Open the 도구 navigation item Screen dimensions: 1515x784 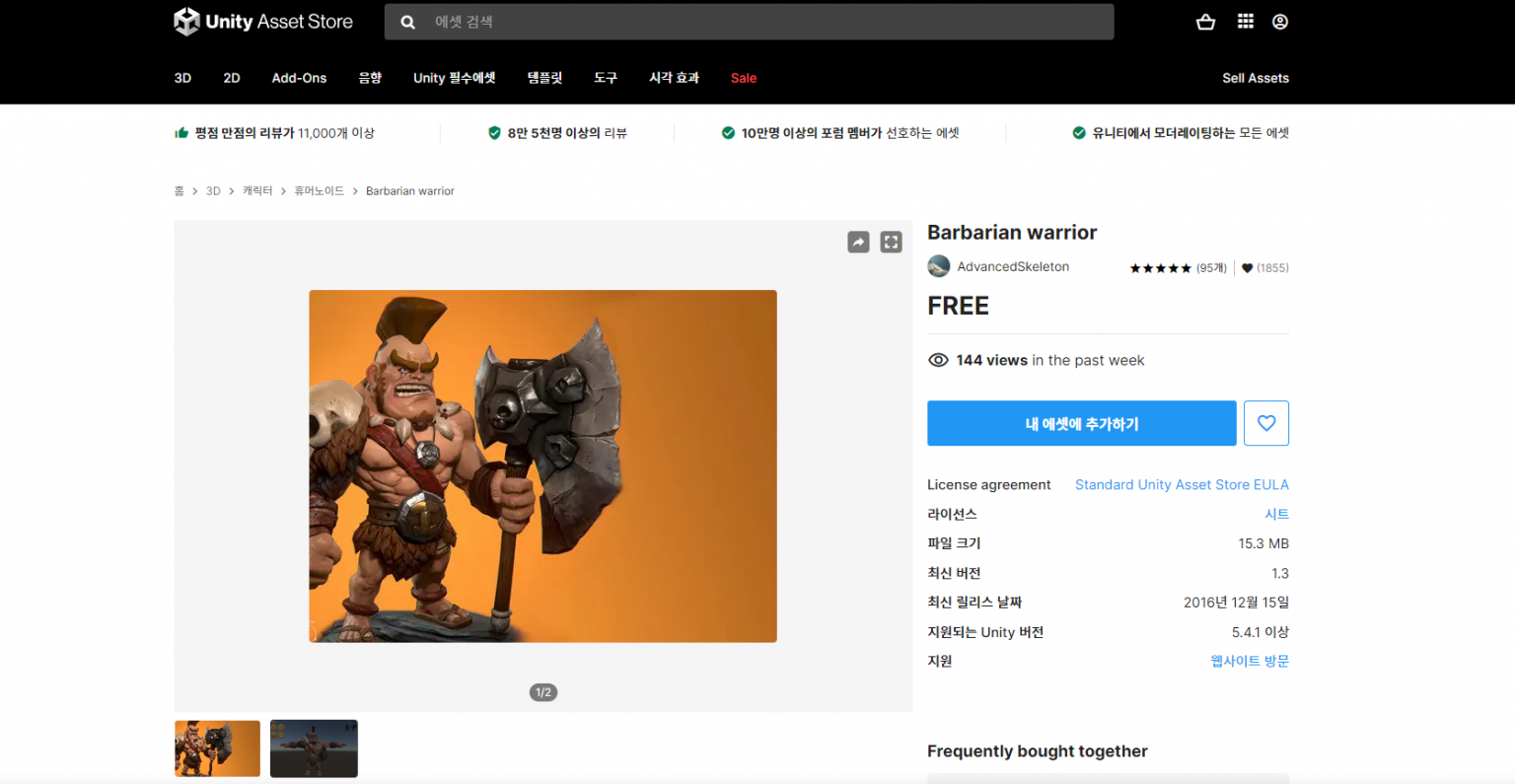605,78
